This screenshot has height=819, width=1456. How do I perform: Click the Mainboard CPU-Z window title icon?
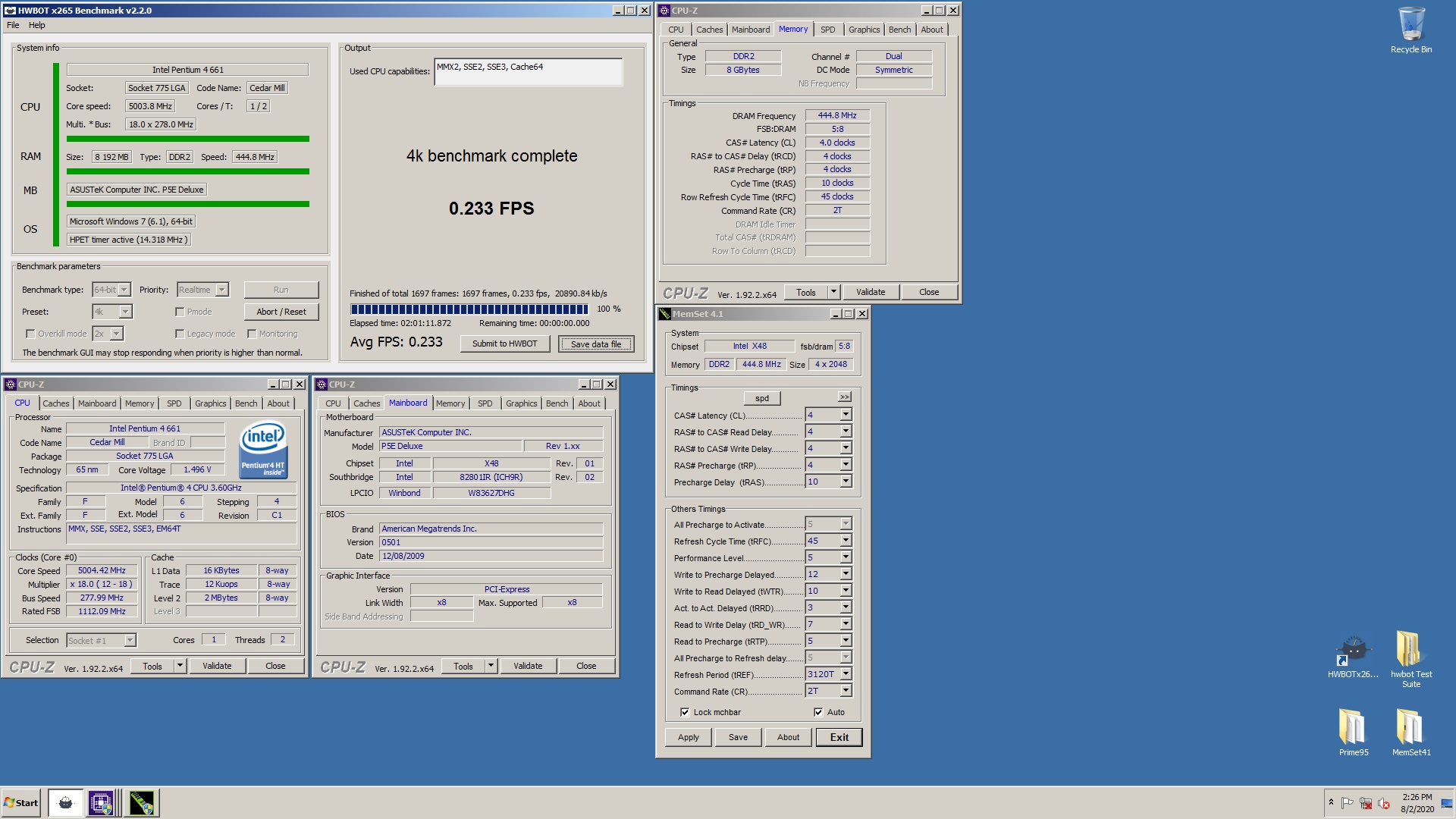tap(322, 384)
